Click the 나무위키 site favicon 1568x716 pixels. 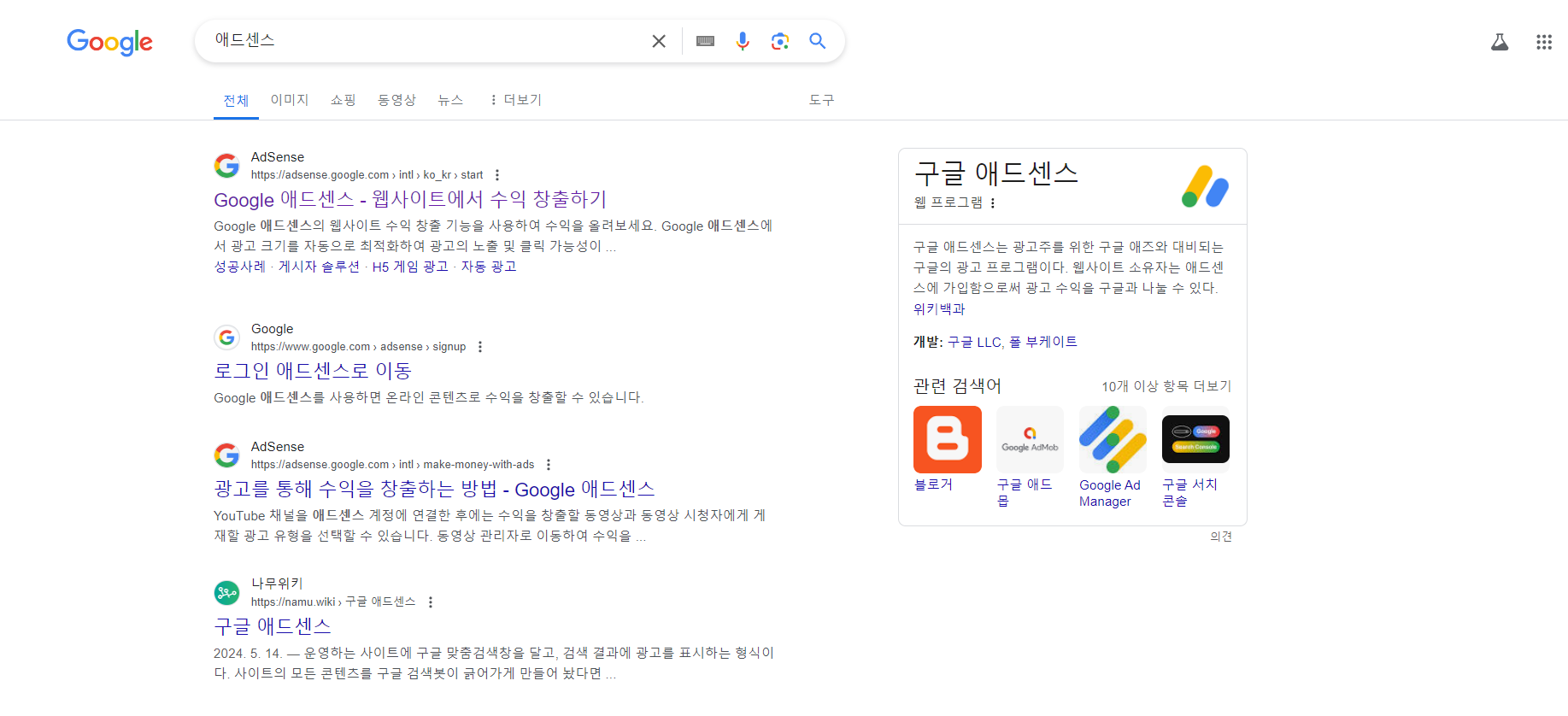tap(226, 592)
